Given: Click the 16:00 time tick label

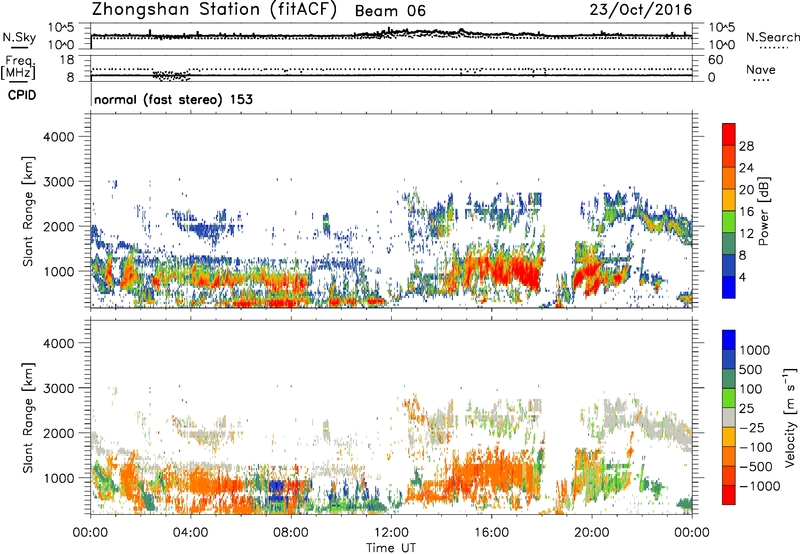Looking at the screenshot, I should (491, 533).
